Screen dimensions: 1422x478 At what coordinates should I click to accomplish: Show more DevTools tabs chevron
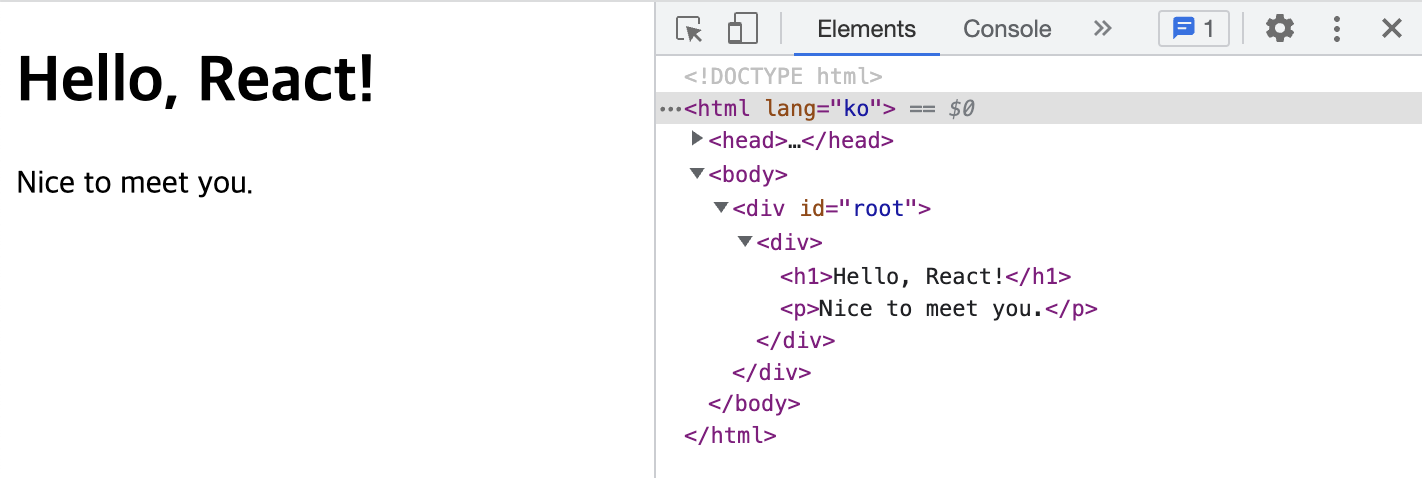pos(1102,29)
